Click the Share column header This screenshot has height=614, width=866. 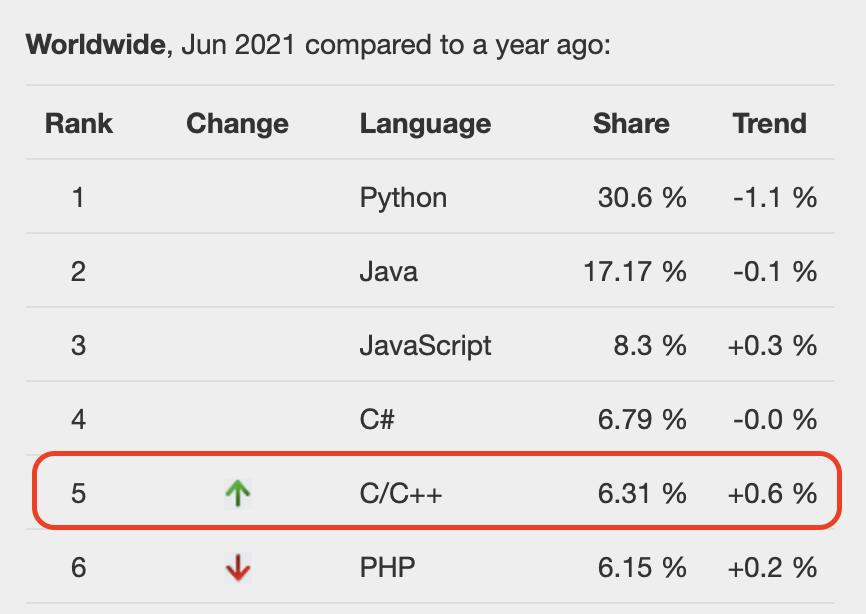631,123
